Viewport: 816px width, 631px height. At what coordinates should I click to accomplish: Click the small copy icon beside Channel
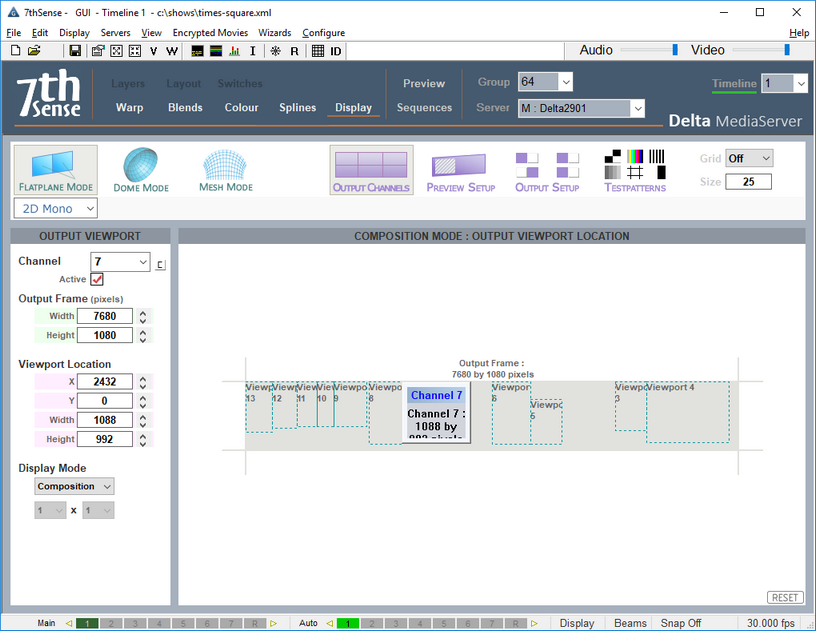(160, 264)
